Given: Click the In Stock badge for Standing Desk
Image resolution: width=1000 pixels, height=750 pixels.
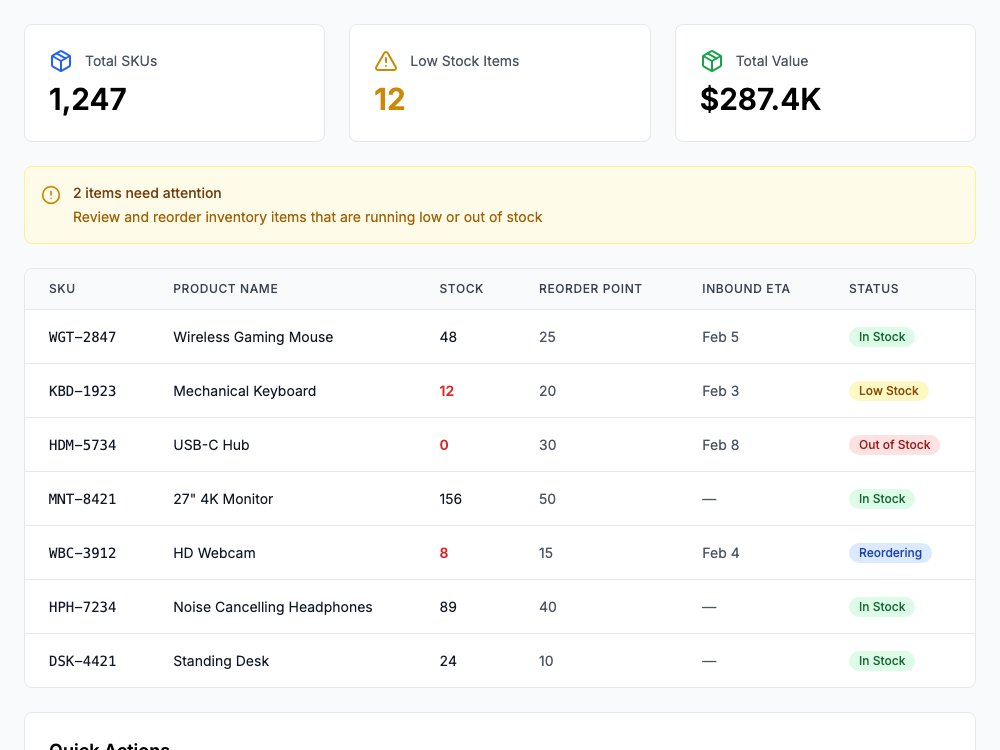Looking at the screenshot, I should 881,661.
